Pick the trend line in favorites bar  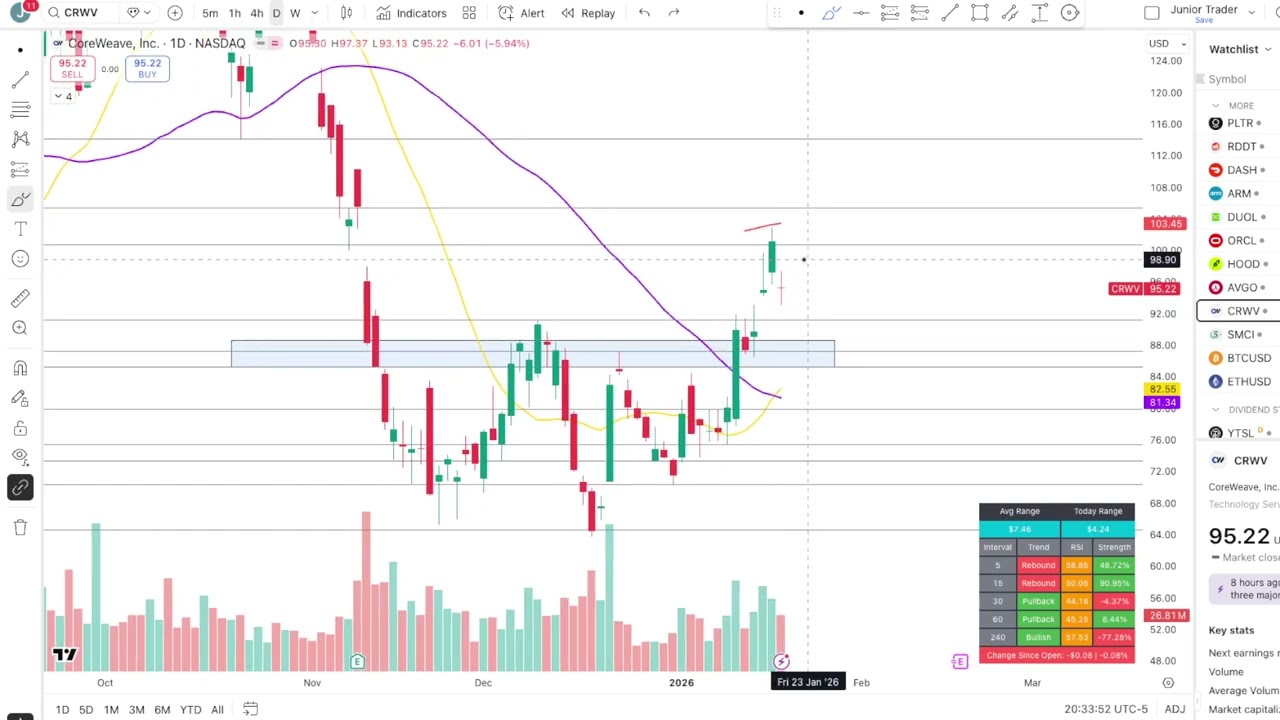[950, 13]
